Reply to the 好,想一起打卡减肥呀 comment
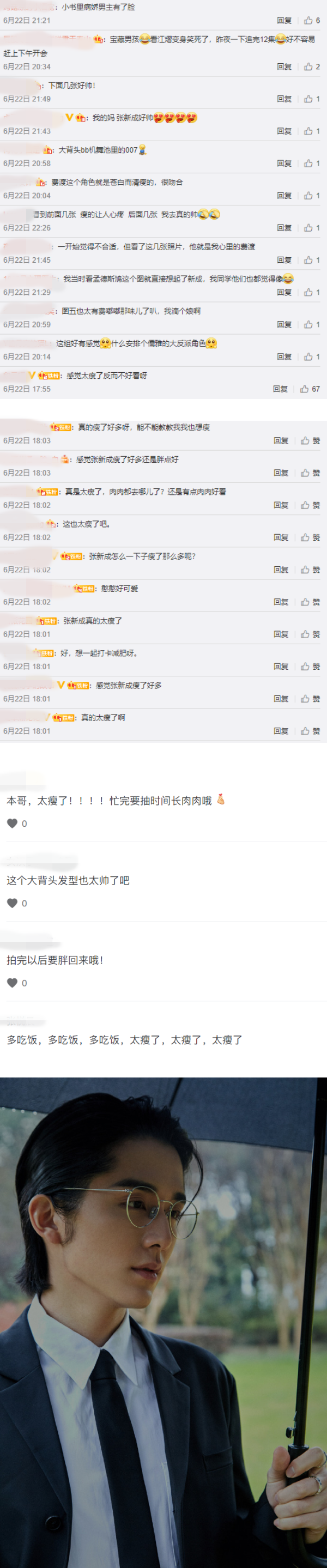The width and height of the screenshot is (327, 1568). (281, 667)
